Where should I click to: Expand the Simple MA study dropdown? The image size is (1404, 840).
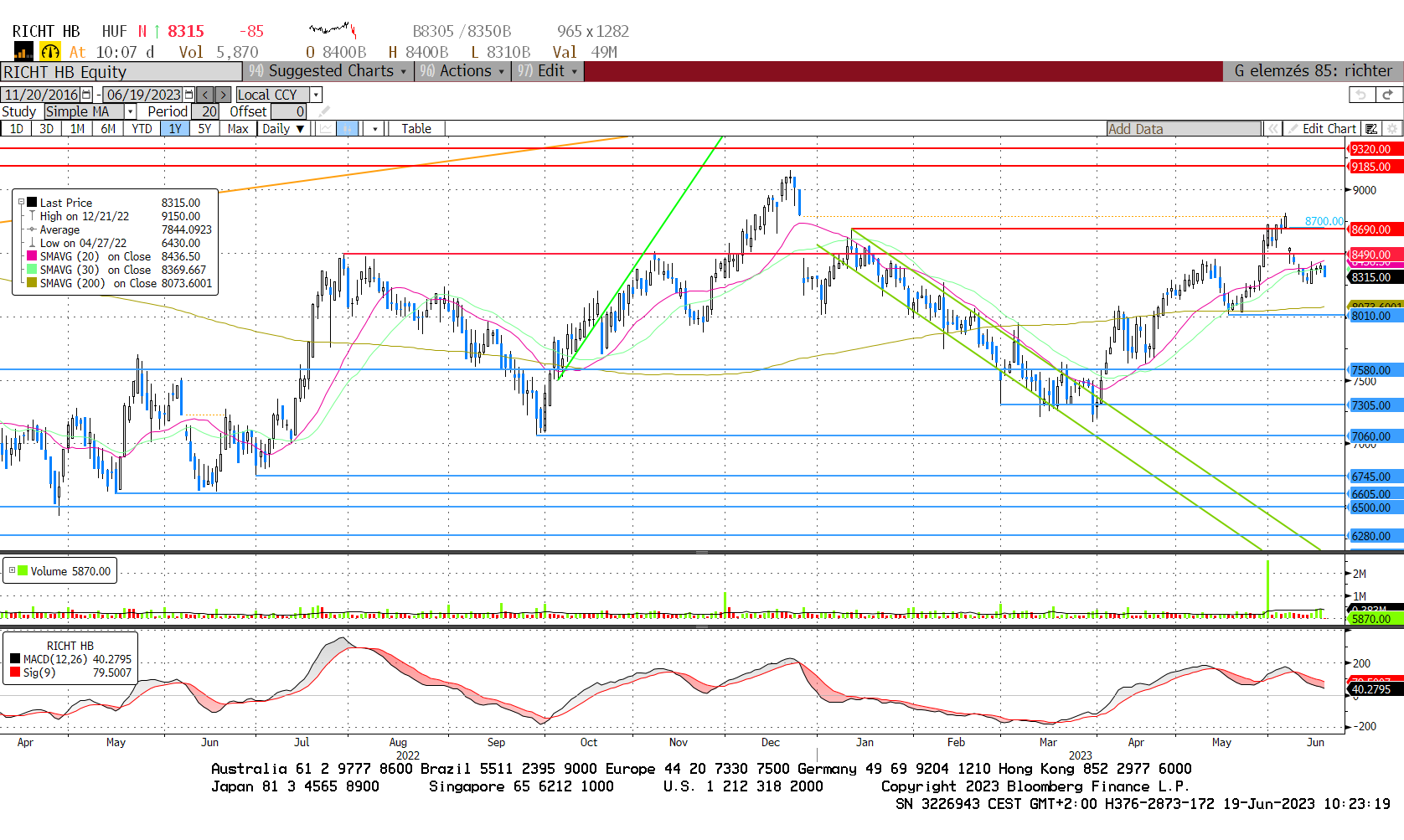click(130, 111)
